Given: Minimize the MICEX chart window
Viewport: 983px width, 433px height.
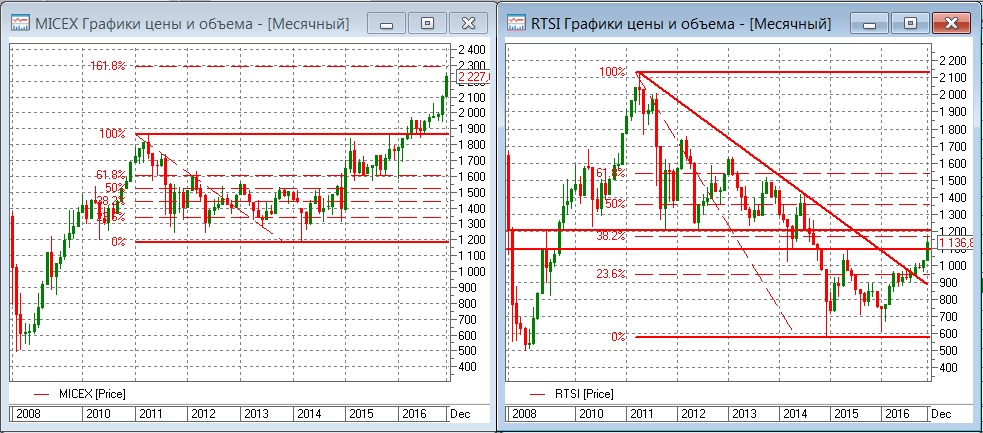Looking at the screenshot, I should [x=389, y=21].
